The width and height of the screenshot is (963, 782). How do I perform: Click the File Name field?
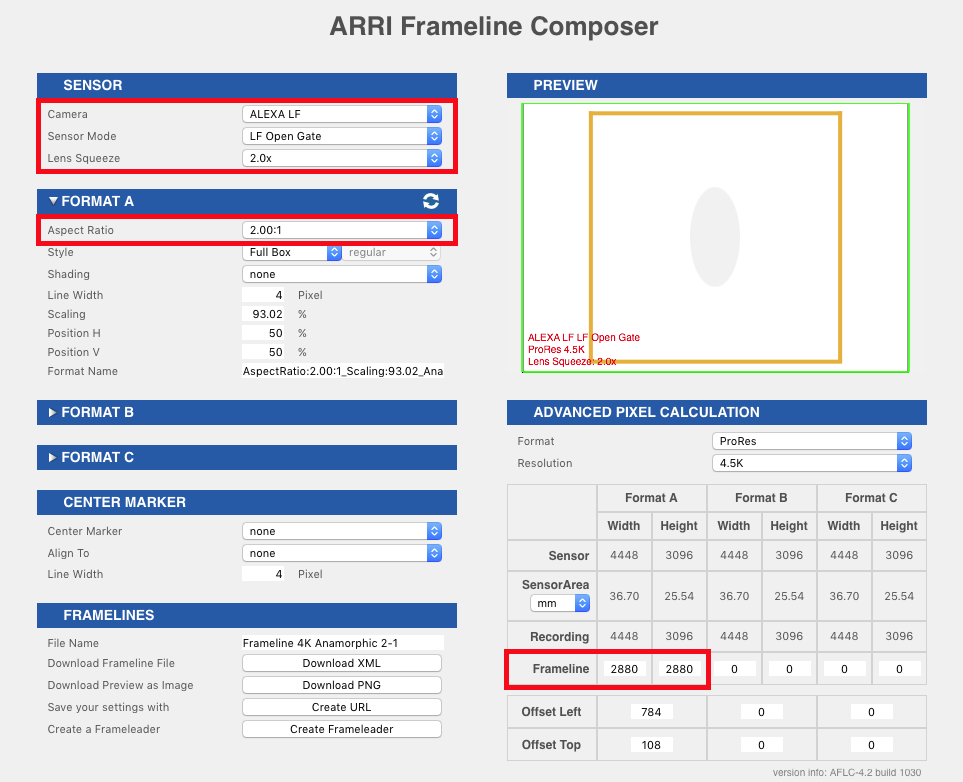point(343,643)
